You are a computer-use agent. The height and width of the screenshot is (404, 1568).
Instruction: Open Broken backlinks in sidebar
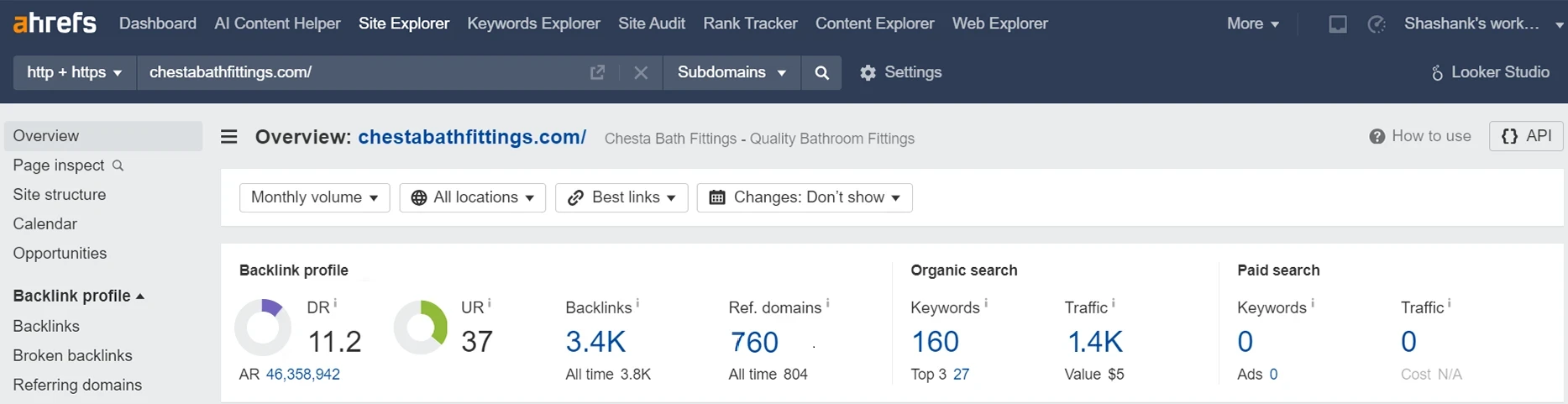pos(72,355)
